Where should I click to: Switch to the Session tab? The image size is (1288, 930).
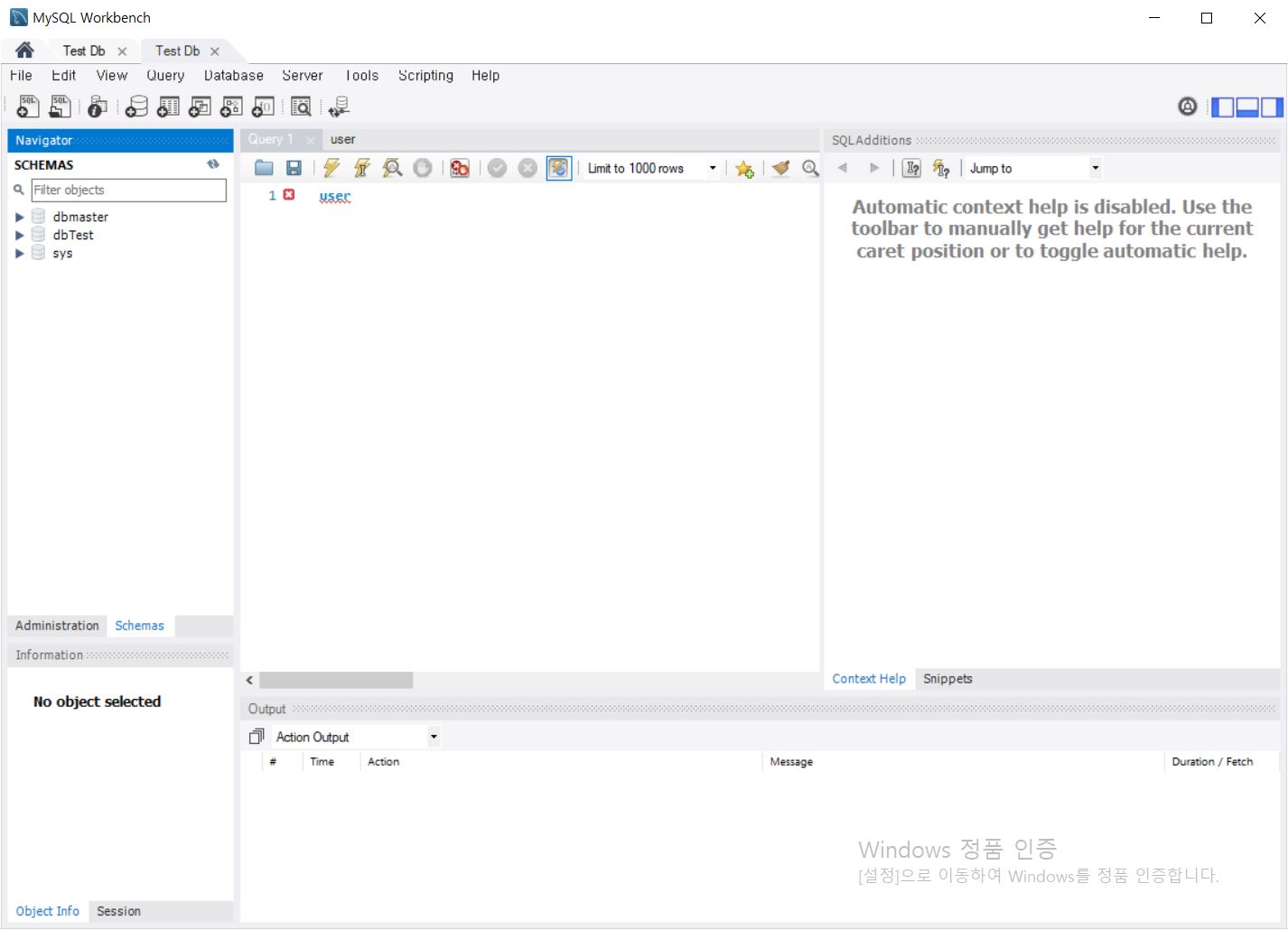118,912
